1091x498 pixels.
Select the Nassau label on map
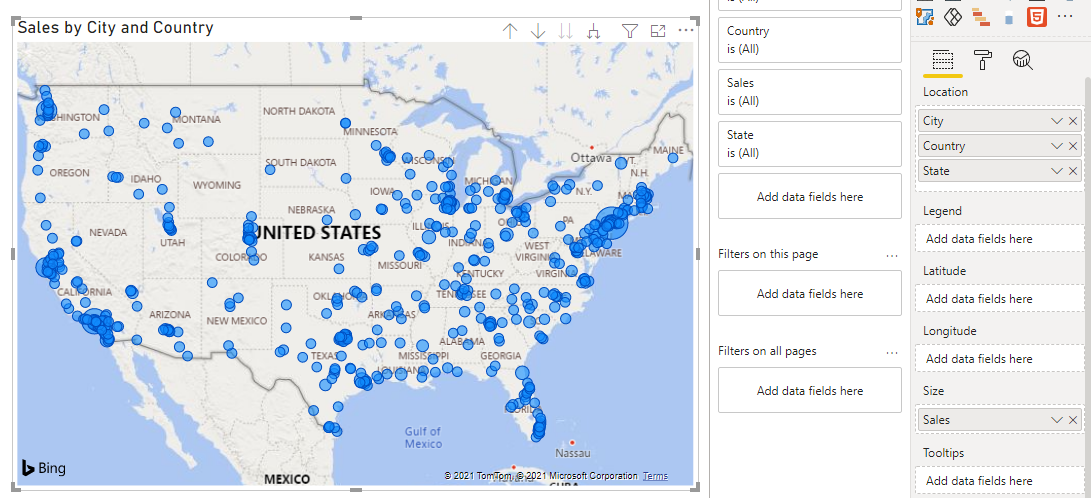click(x=574, y=453)
